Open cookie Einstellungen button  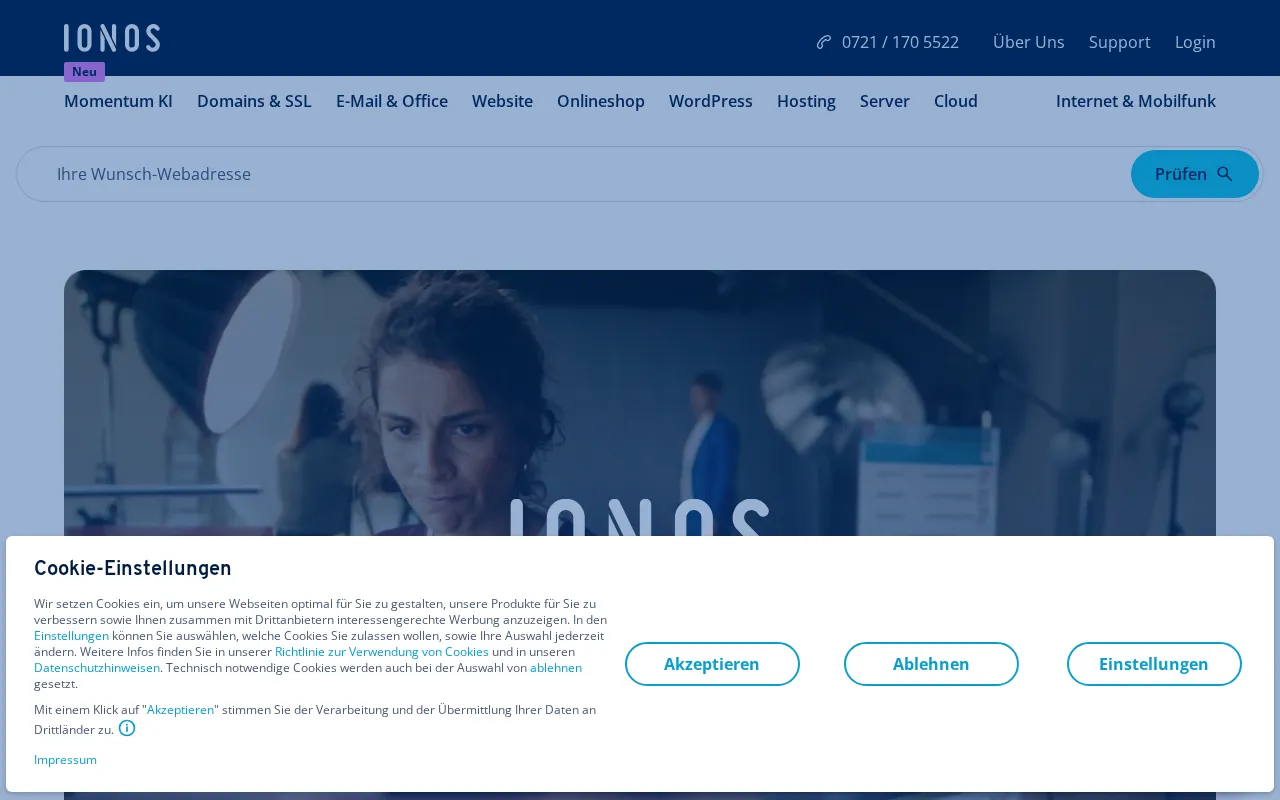1154,664
